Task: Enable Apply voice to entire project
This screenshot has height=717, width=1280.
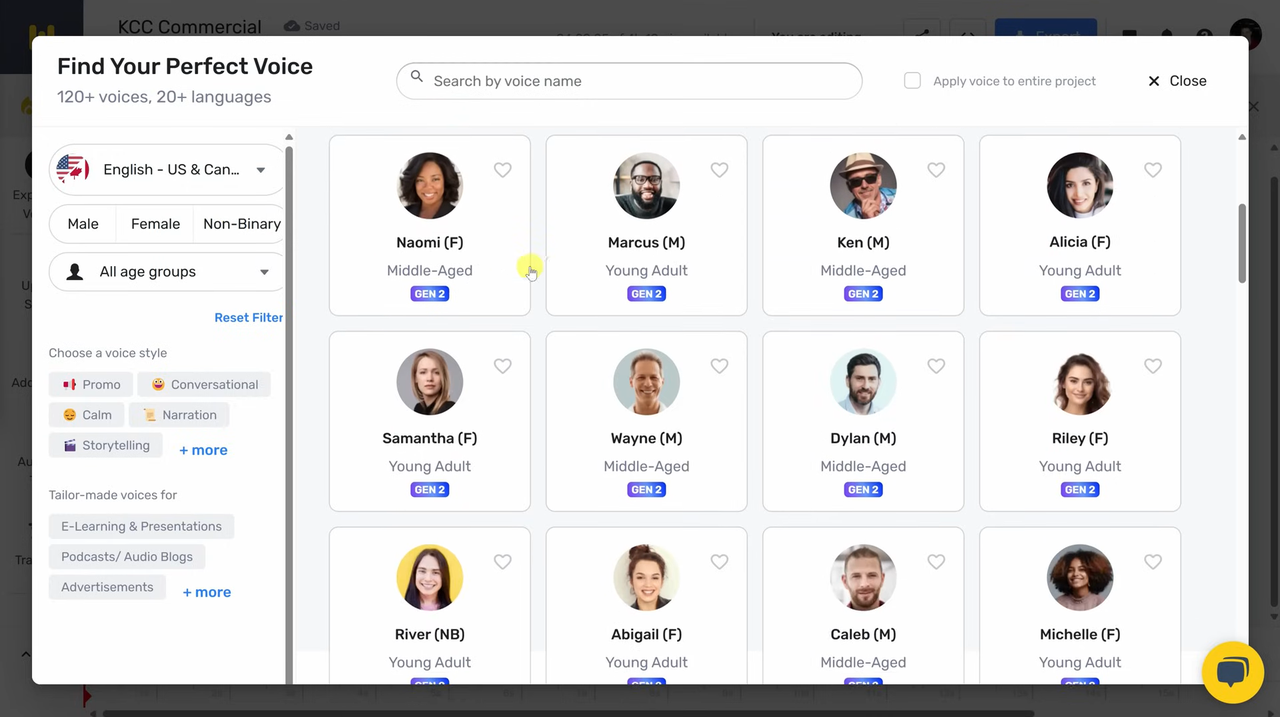Action: pos(912,81)
